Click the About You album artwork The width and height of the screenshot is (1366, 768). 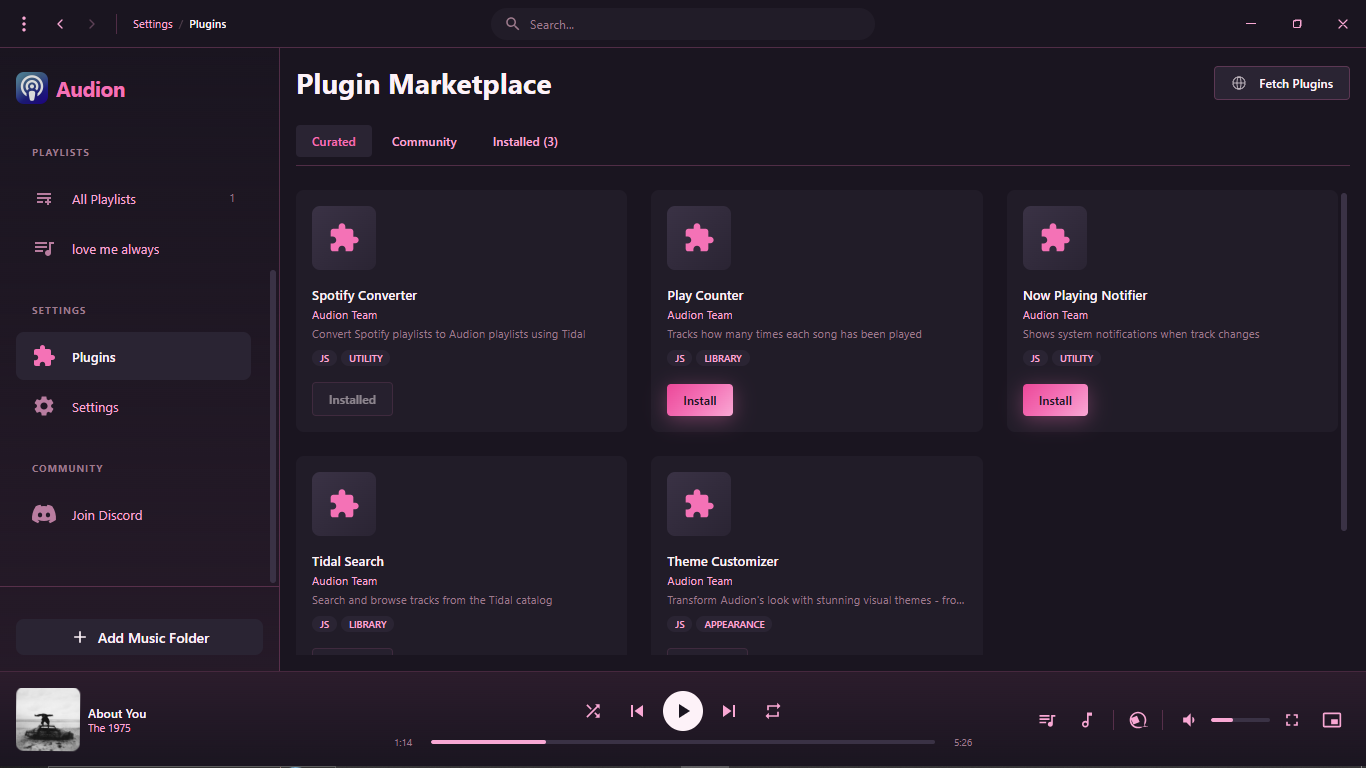pos(48,719)
